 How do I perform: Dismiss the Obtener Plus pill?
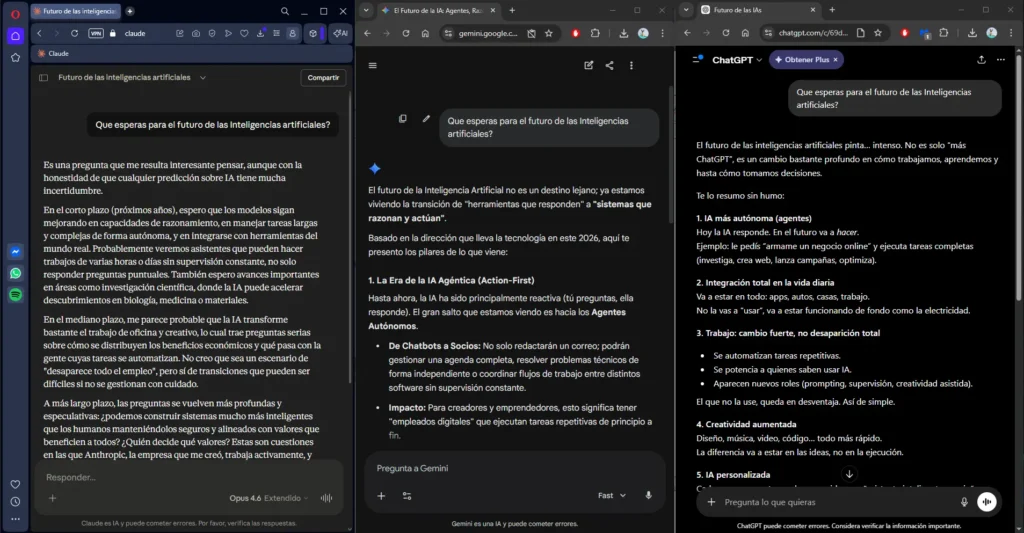[x=835, y=59]
